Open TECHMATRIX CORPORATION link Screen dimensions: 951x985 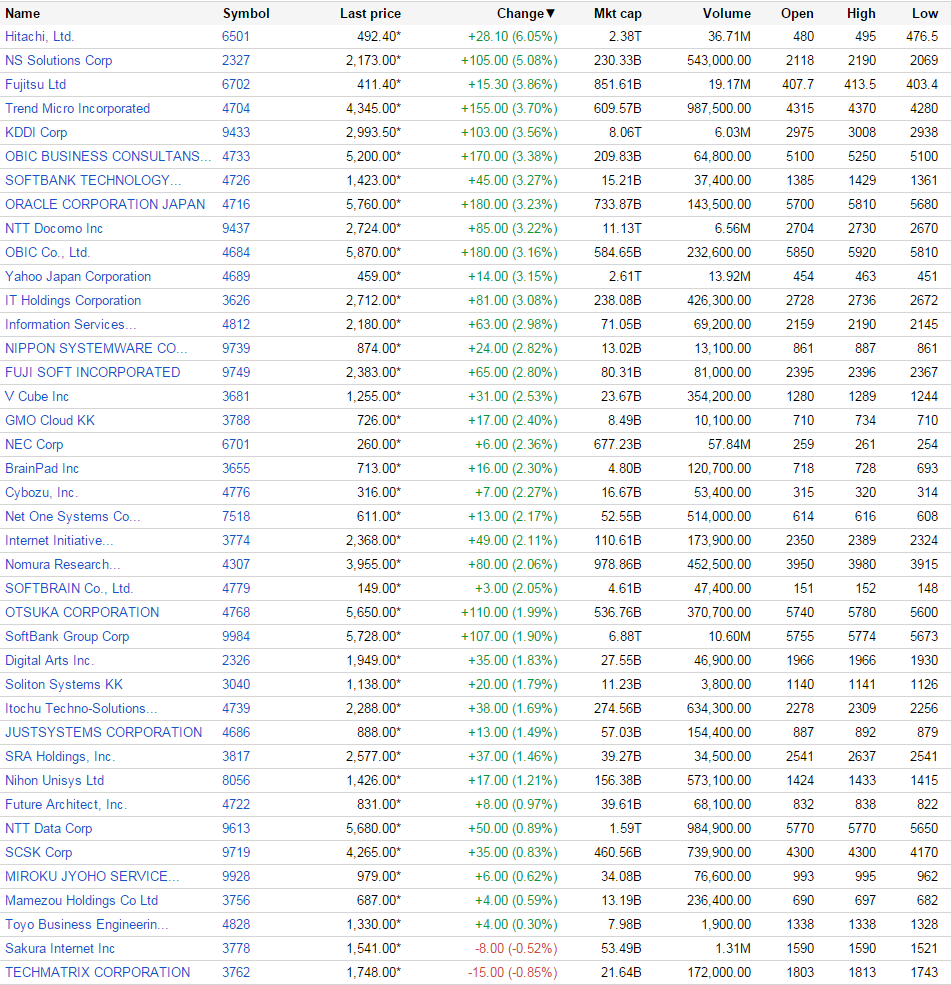(97, 972)
